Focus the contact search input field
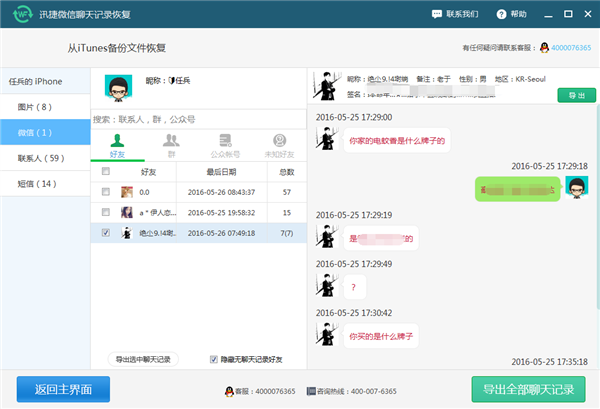The height and width of the screenshot is (409, 600). point(197,118)
